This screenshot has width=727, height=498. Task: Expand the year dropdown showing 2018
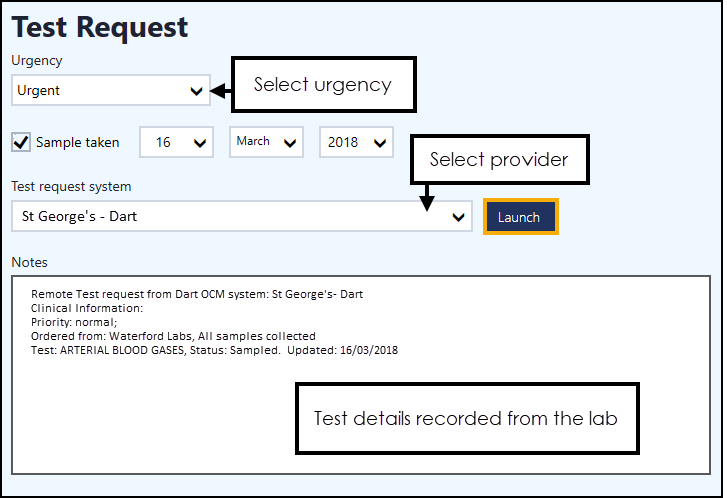point(356,142)
